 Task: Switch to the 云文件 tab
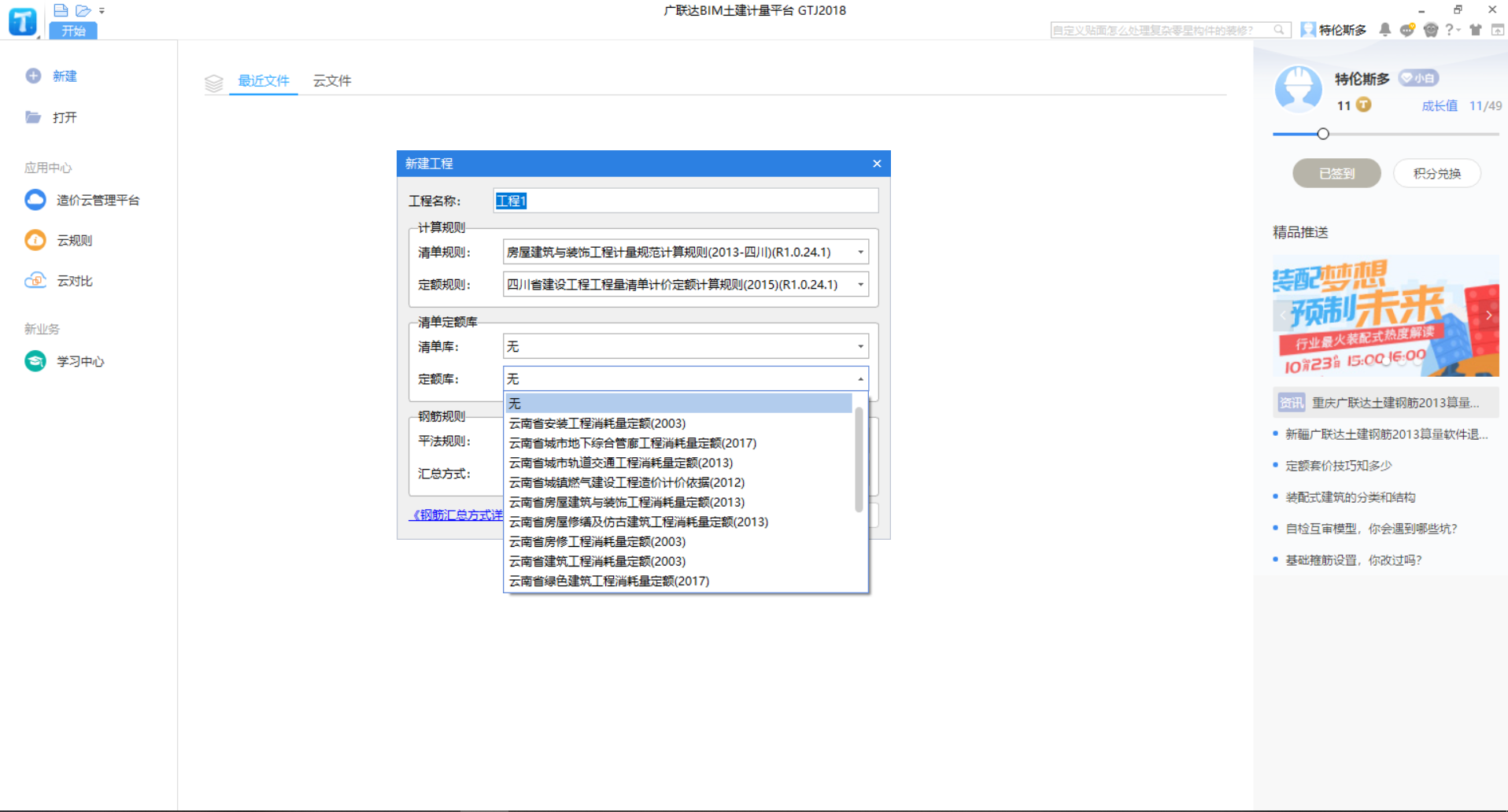tap(332, 81)
